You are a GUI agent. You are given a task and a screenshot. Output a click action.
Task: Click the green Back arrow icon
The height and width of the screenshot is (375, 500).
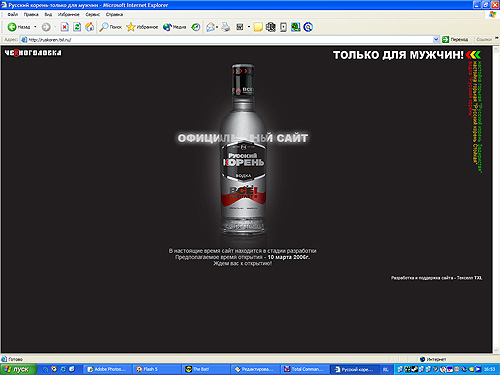click(12, 27)
